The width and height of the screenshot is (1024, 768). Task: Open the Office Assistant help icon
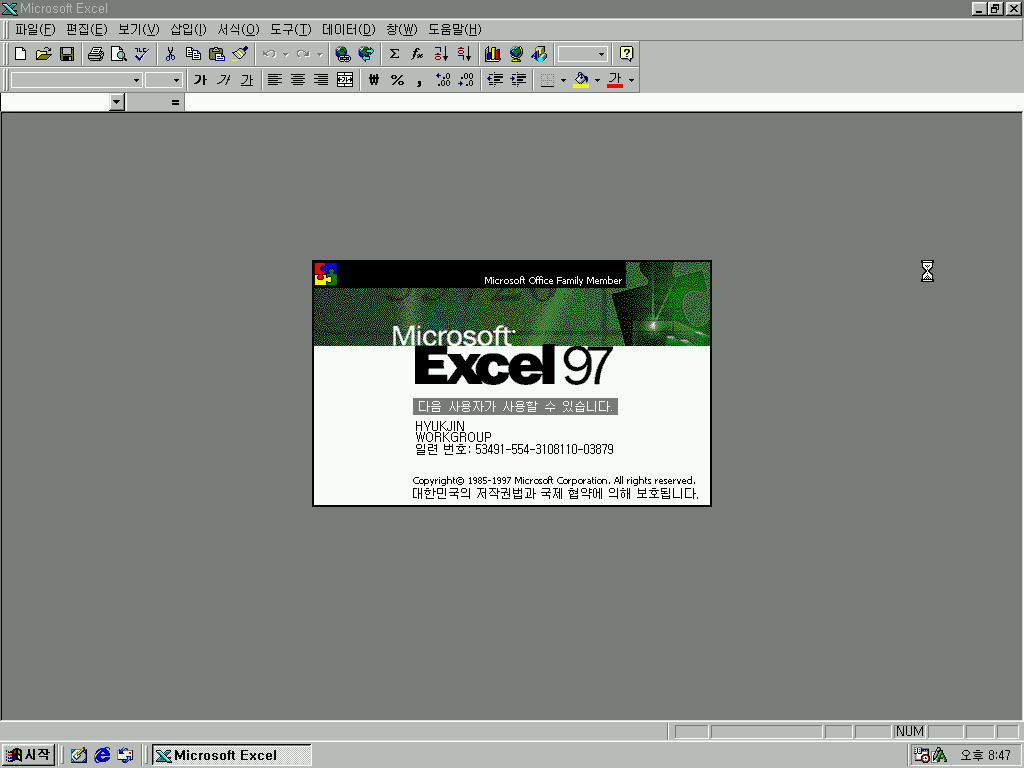tap(626, 54)
